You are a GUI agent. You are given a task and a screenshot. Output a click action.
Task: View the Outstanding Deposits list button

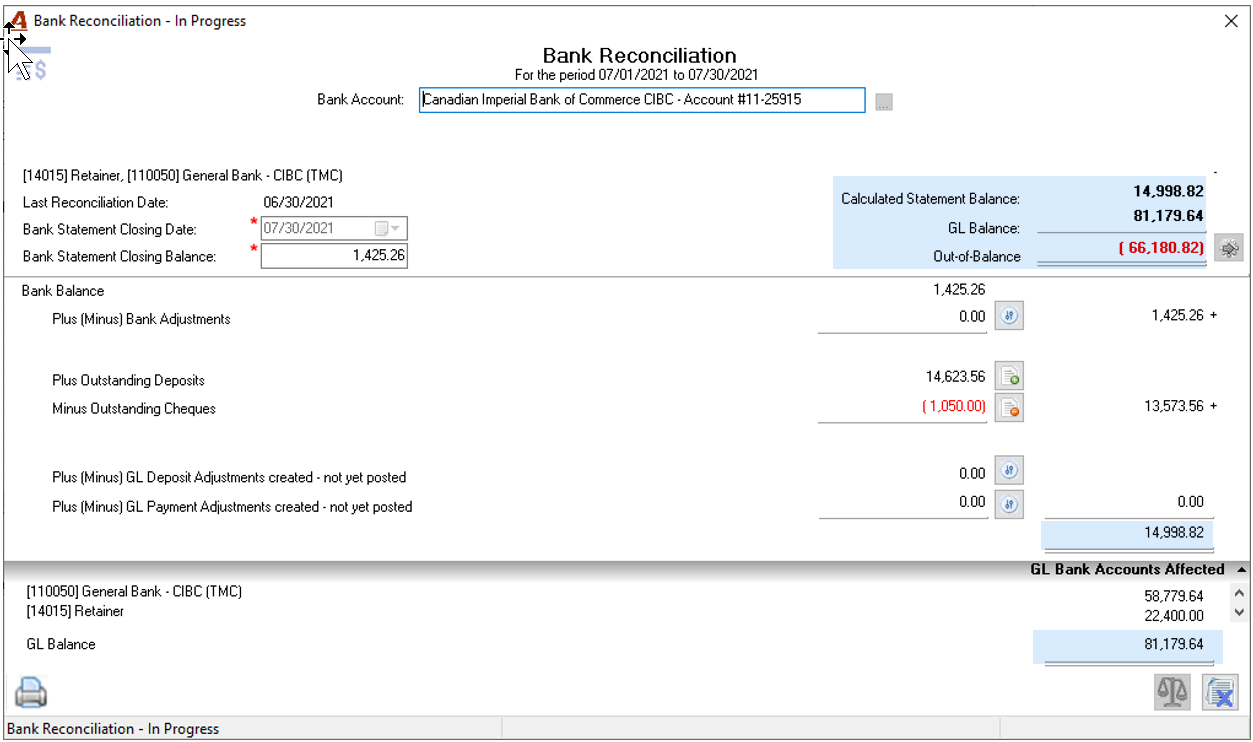1009,377
